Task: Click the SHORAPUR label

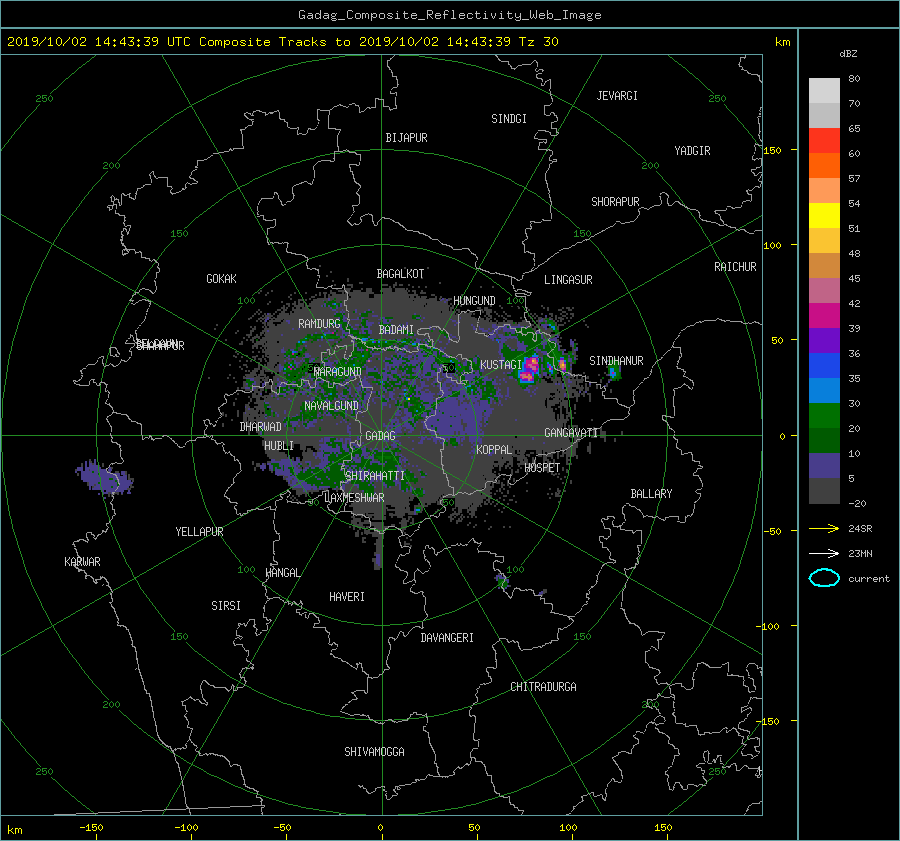Action: click(x=615, y=201)
